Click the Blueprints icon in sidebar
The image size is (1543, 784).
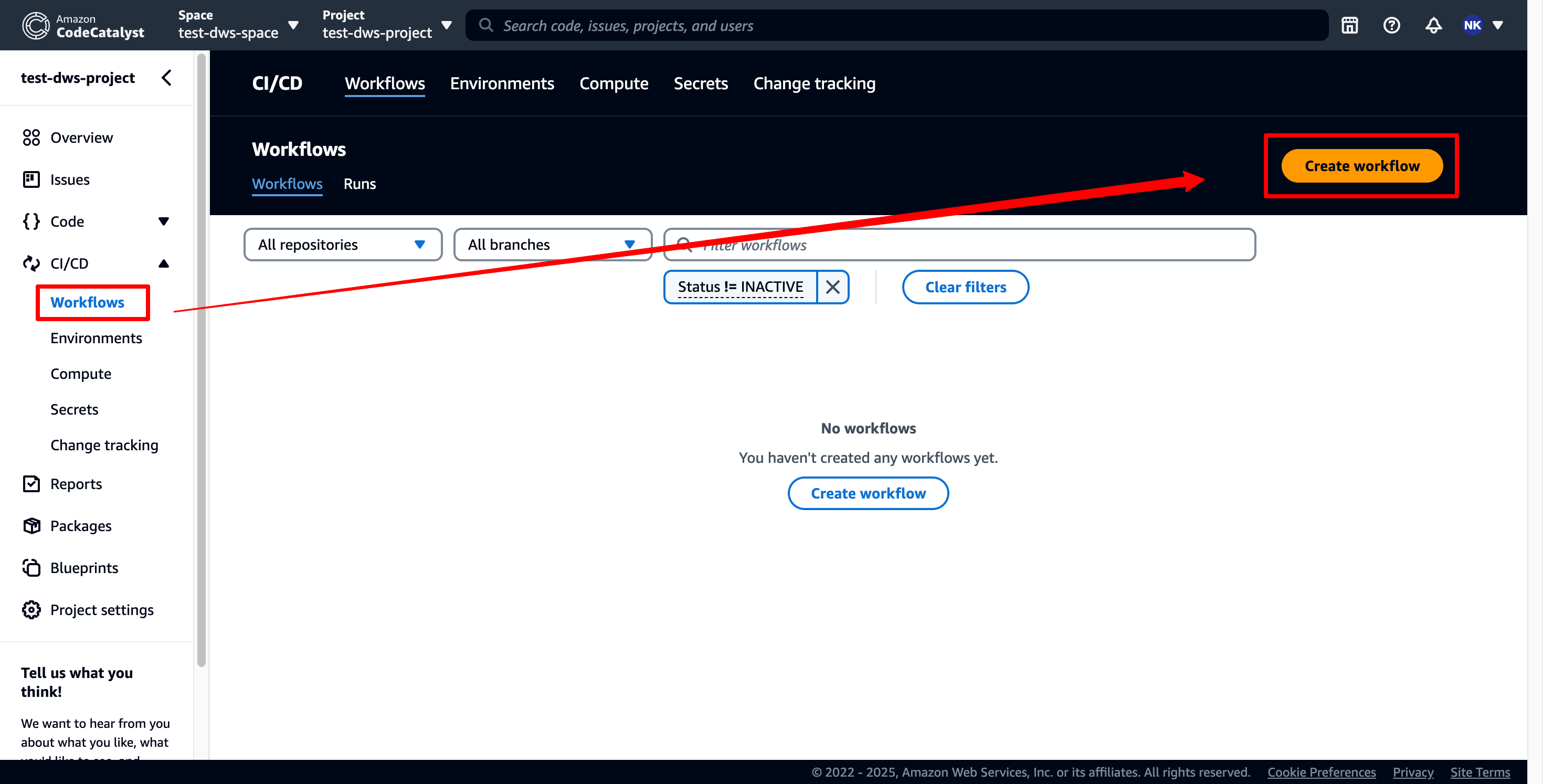click(x=31, y=568)
